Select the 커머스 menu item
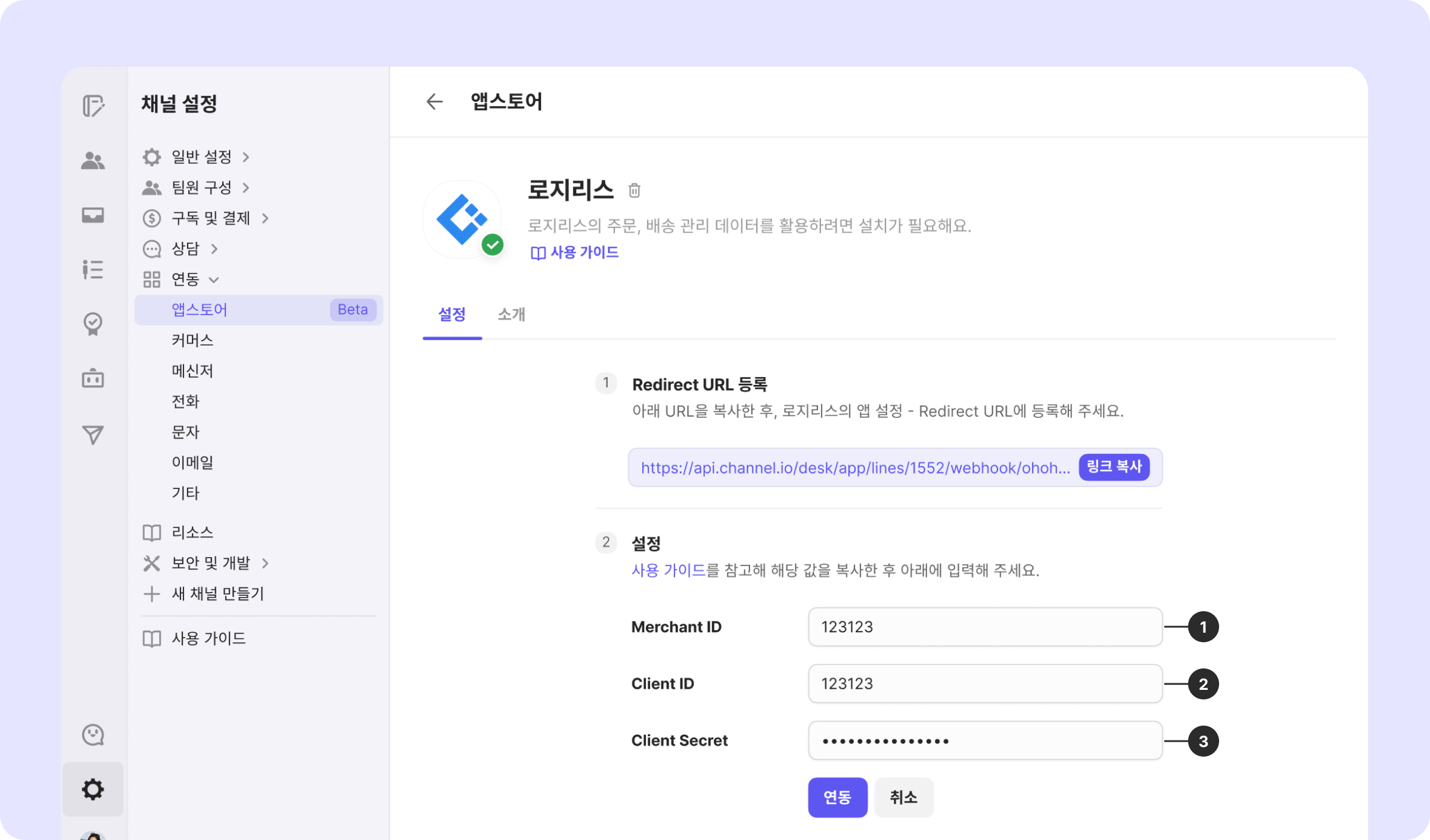 click(x=192, y=340)
